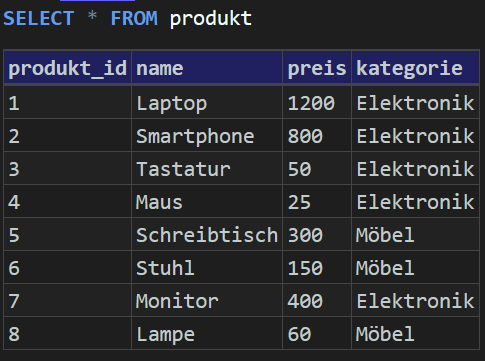The image size is (485, 361).
Task: Click produkt_id cell with value 7
Action: point(68,301)
